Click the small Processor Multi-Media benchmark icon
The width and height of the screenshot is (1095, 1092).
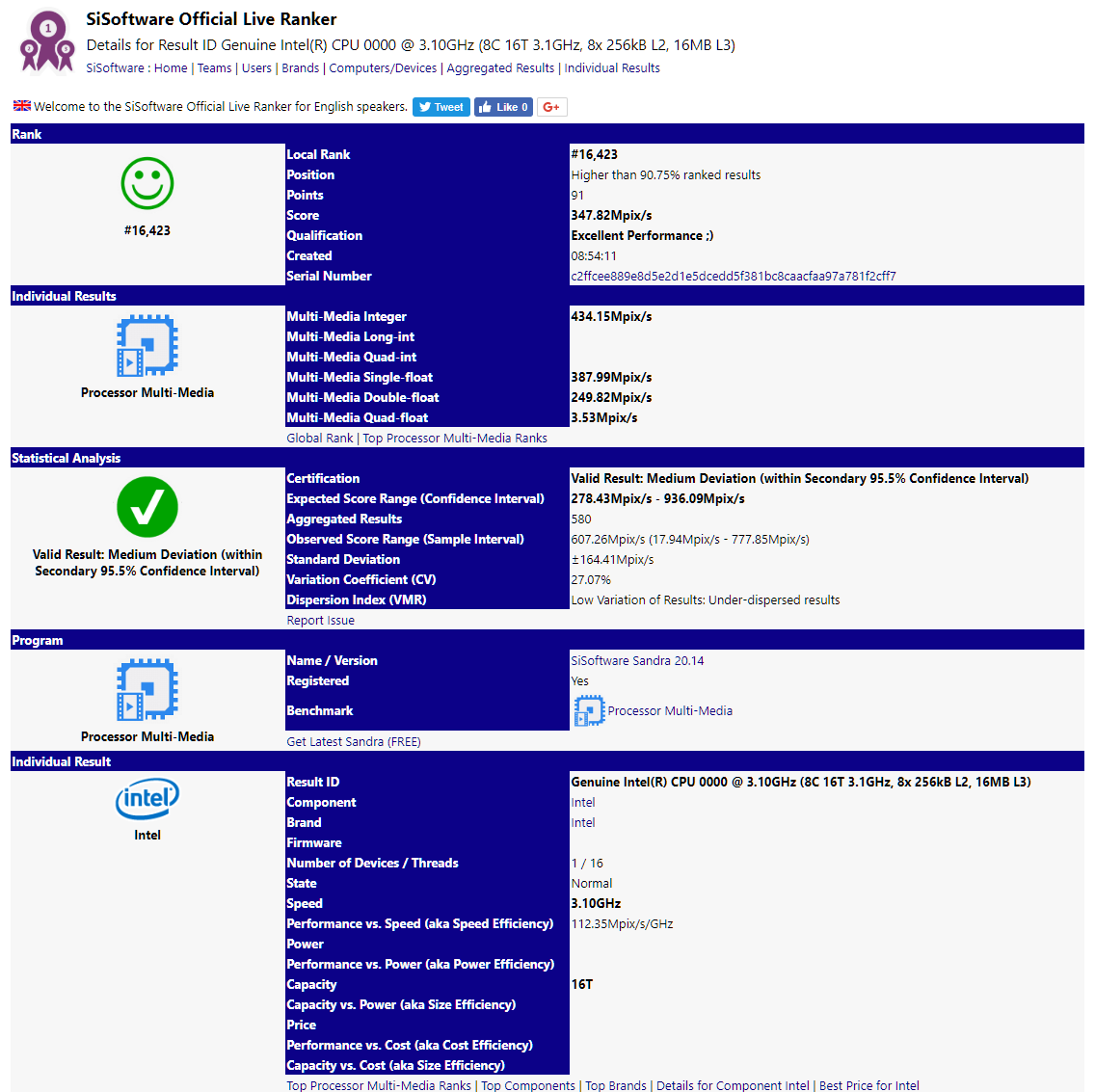(x=589, y=710)
